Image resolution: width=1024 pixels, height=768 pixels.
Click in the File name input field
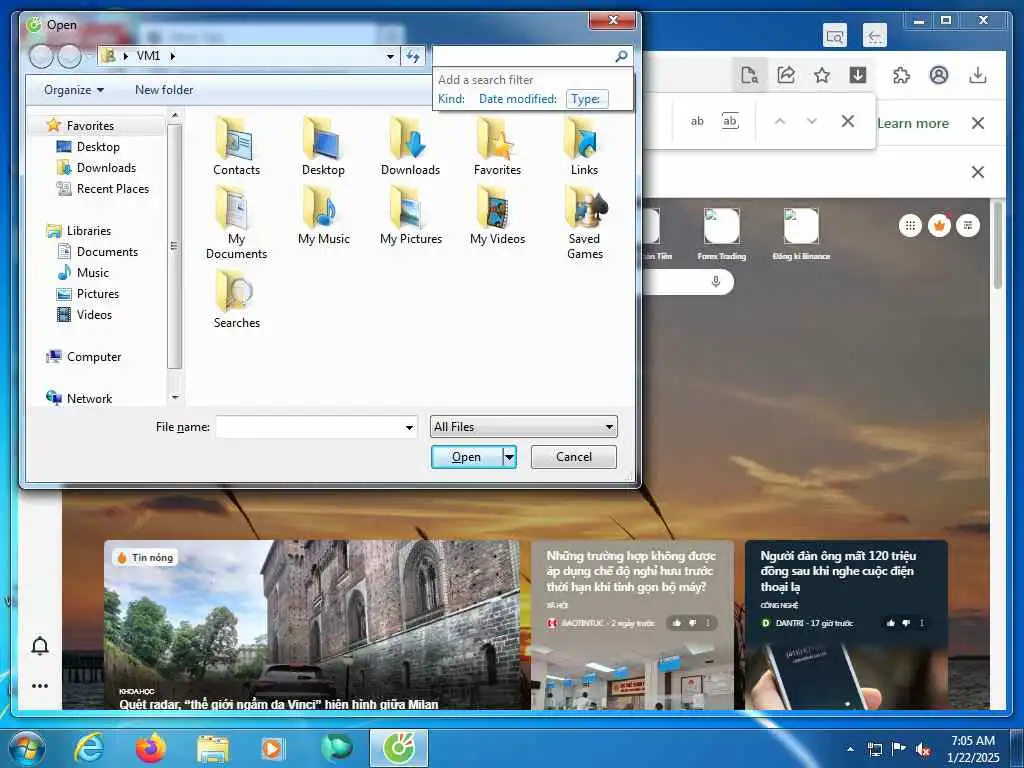click(x=310, y=427)
